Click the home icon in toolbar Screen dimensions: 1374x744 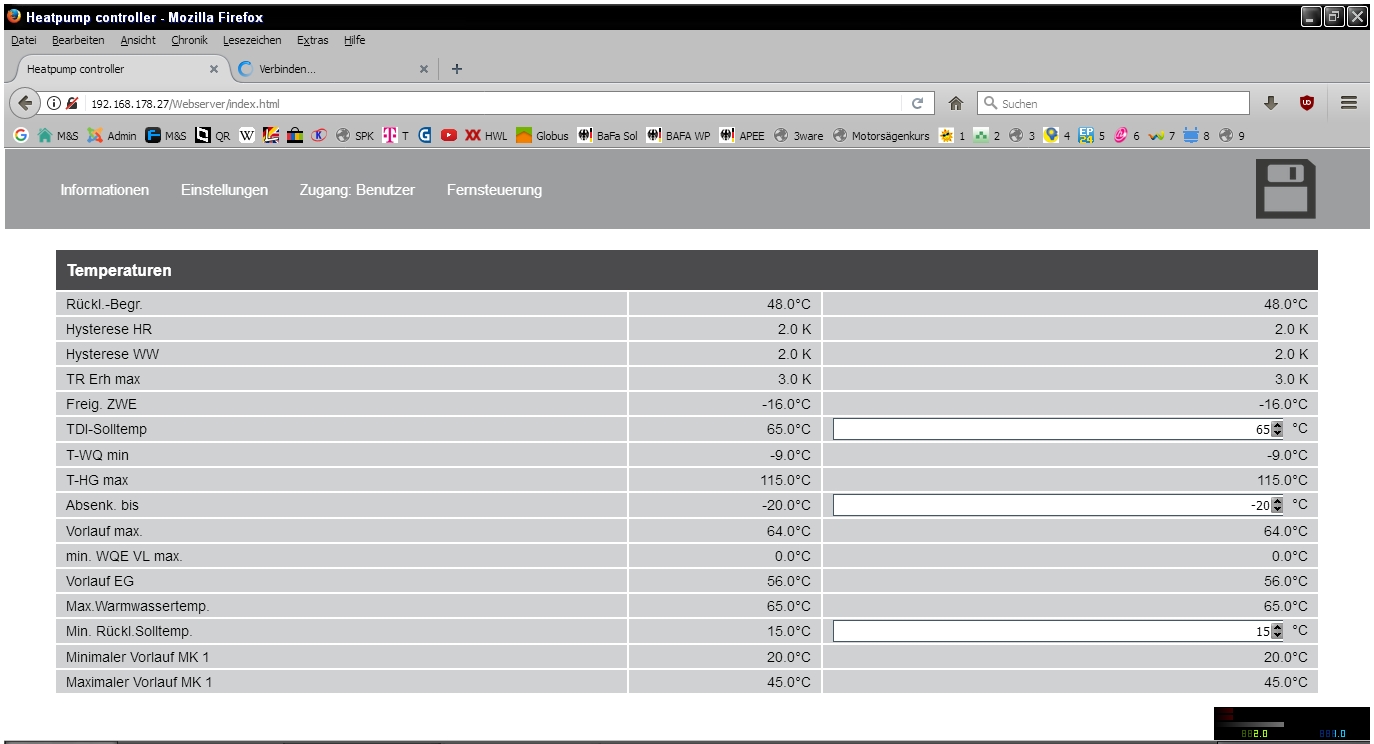(956, 103)
